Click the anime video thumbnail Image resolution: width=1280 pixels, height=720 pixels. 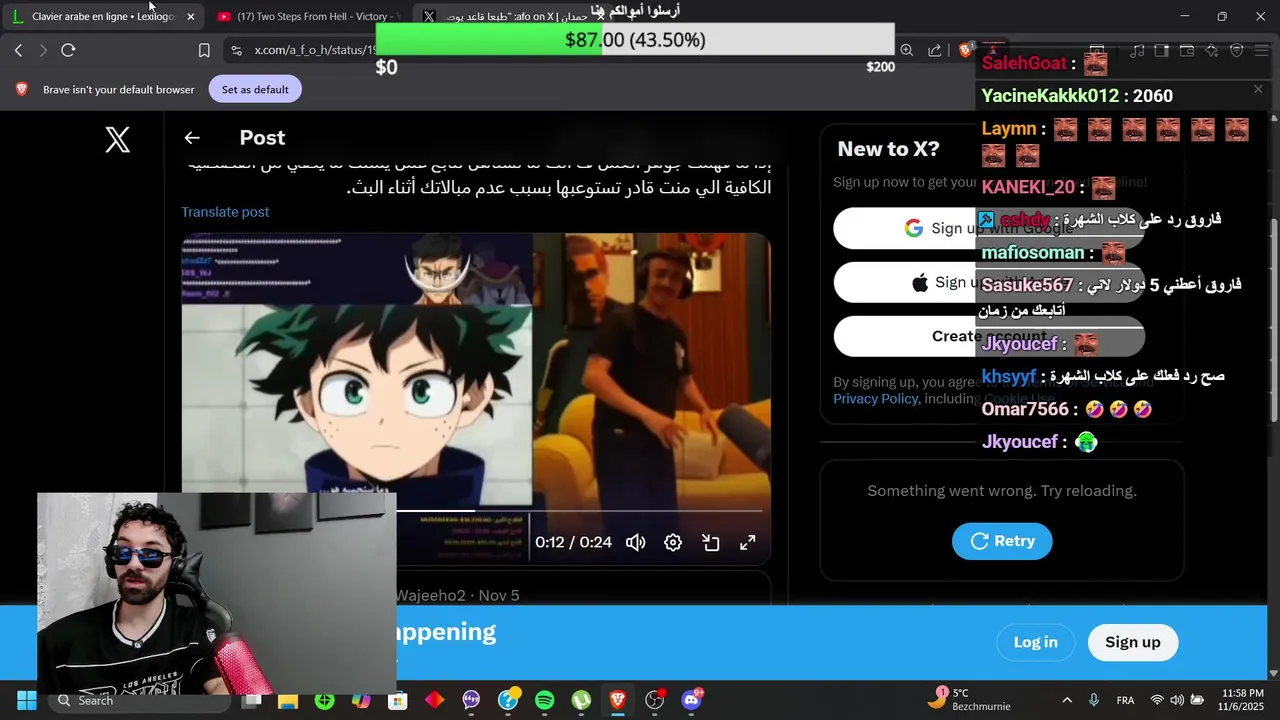point(475,398)
